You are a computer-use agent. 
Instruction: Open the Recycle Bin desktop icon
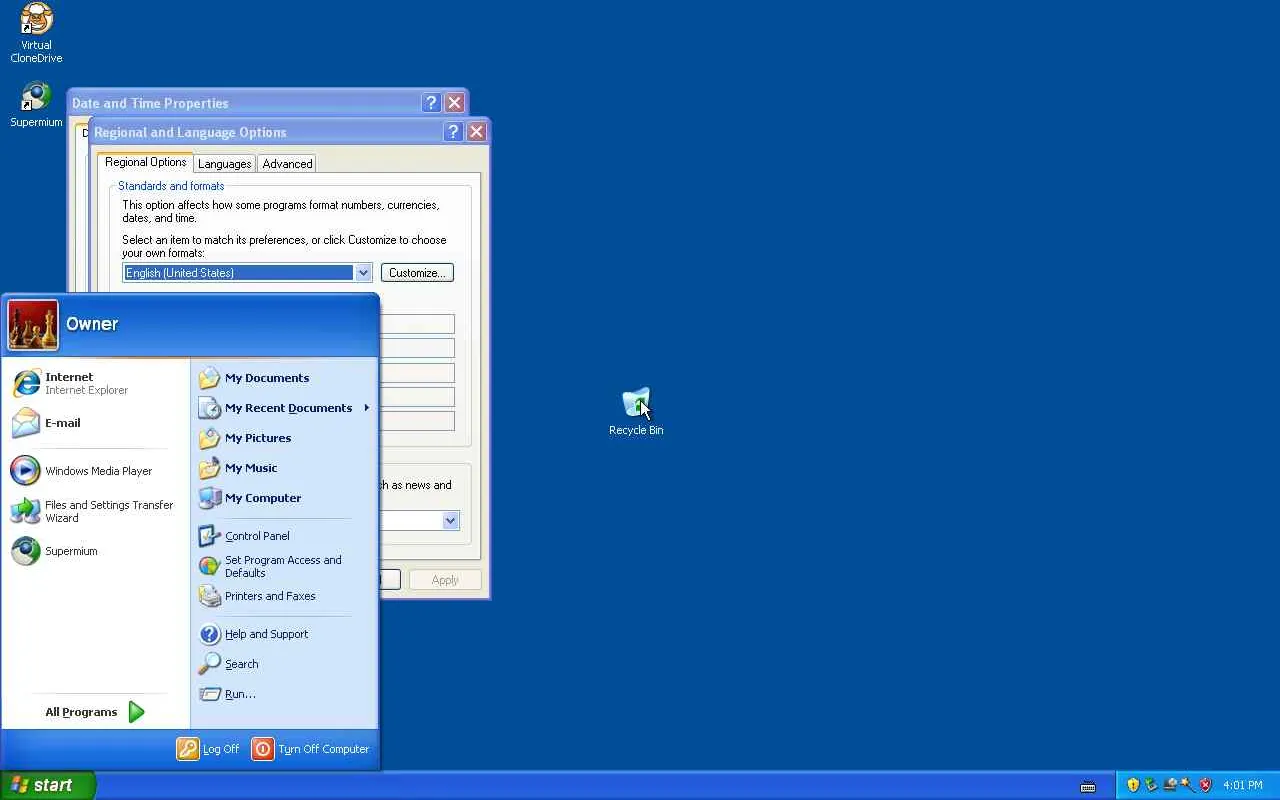(636, 412)
